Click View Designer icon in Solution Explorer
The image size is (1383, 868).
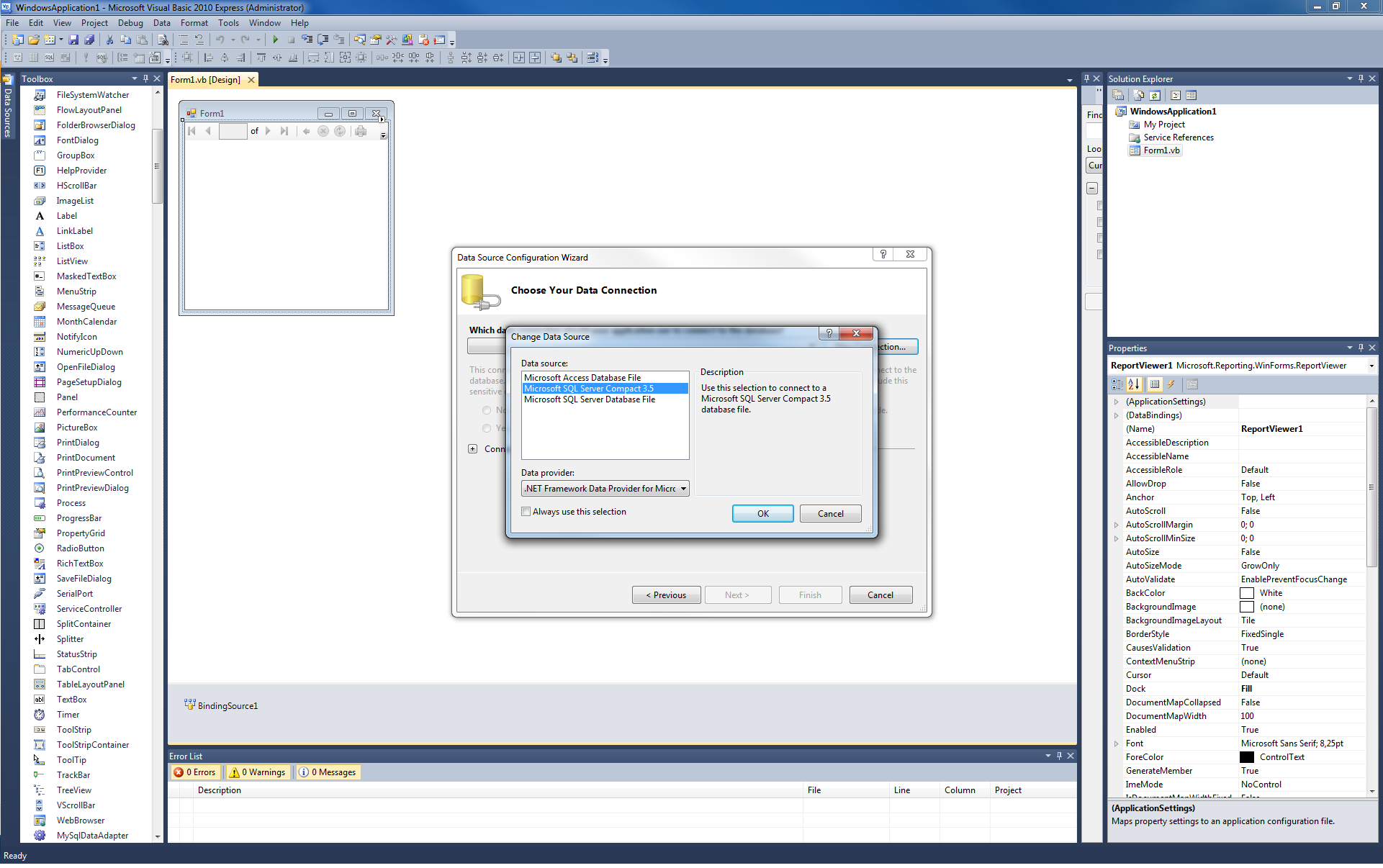pos(1191,95)
